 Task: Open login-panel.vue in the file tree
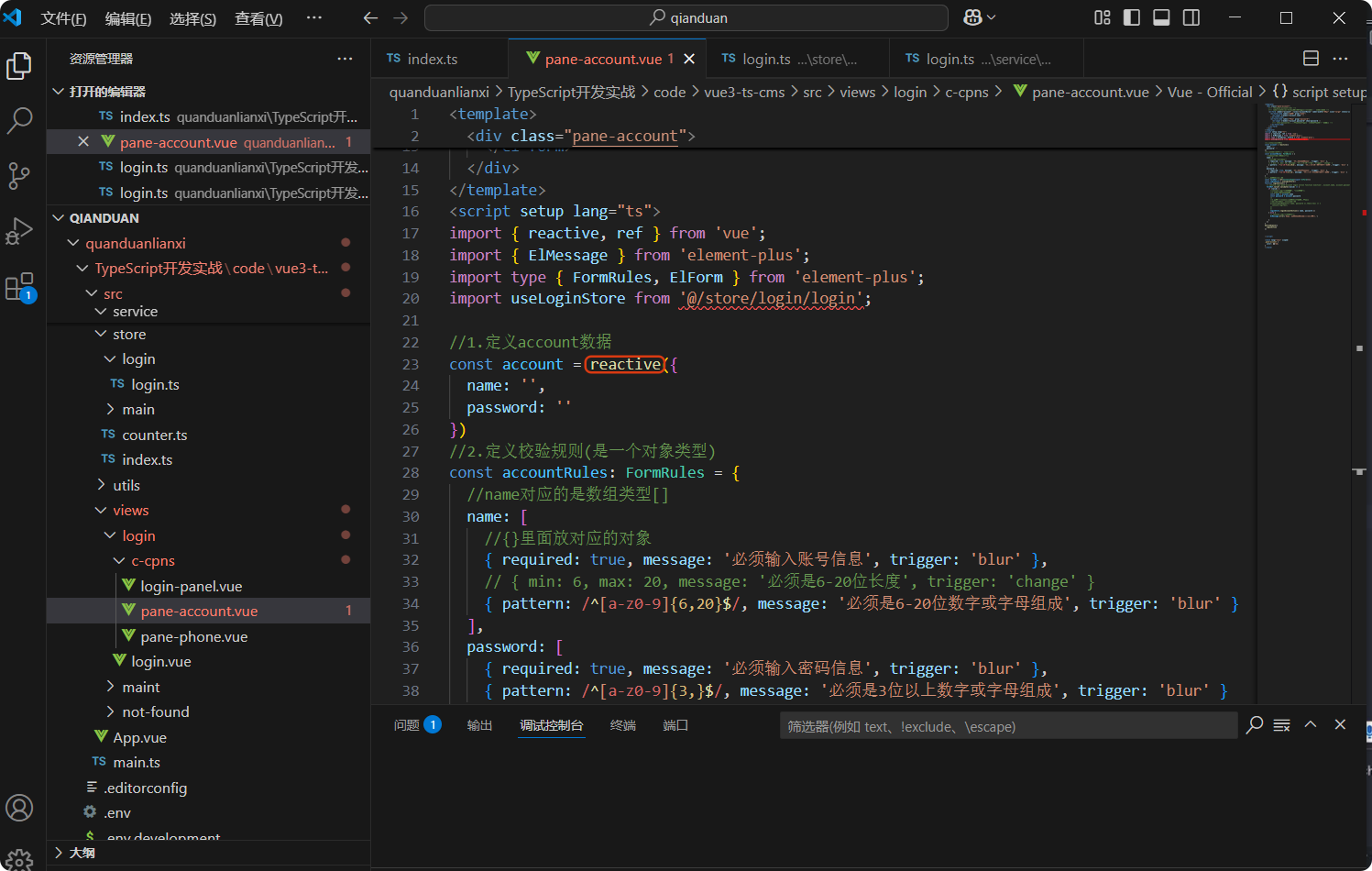pyautogui.click(x=191, y=586)
